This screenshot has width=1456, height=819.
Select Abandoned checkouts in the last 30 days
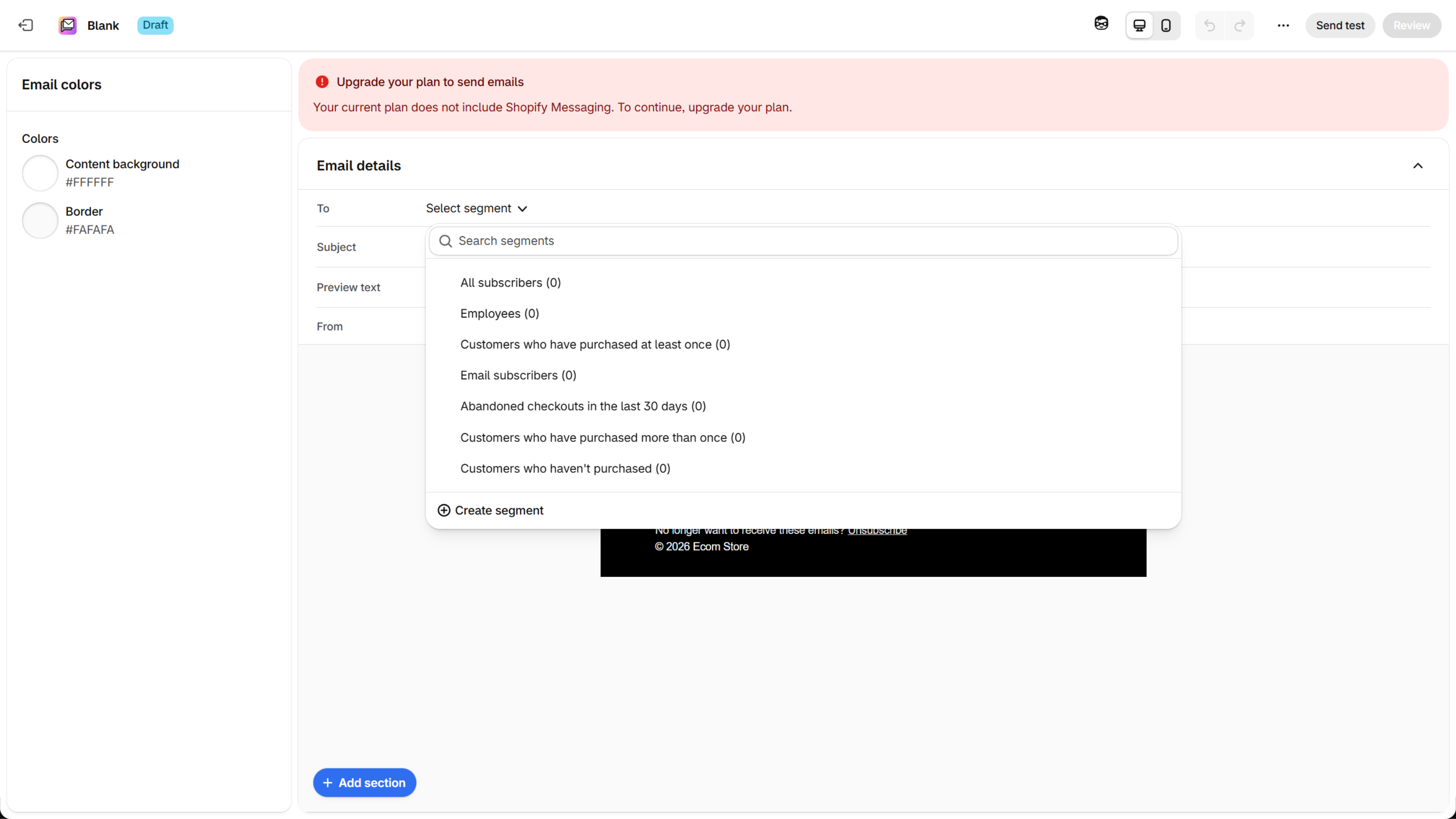[x=803, y=406]
